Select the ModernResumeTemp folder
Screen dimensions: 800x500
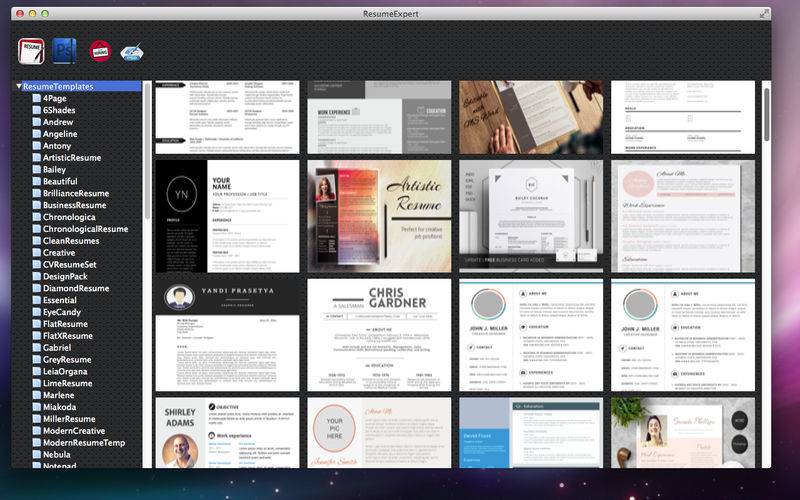pyautogui.click(x=79, y=443)
